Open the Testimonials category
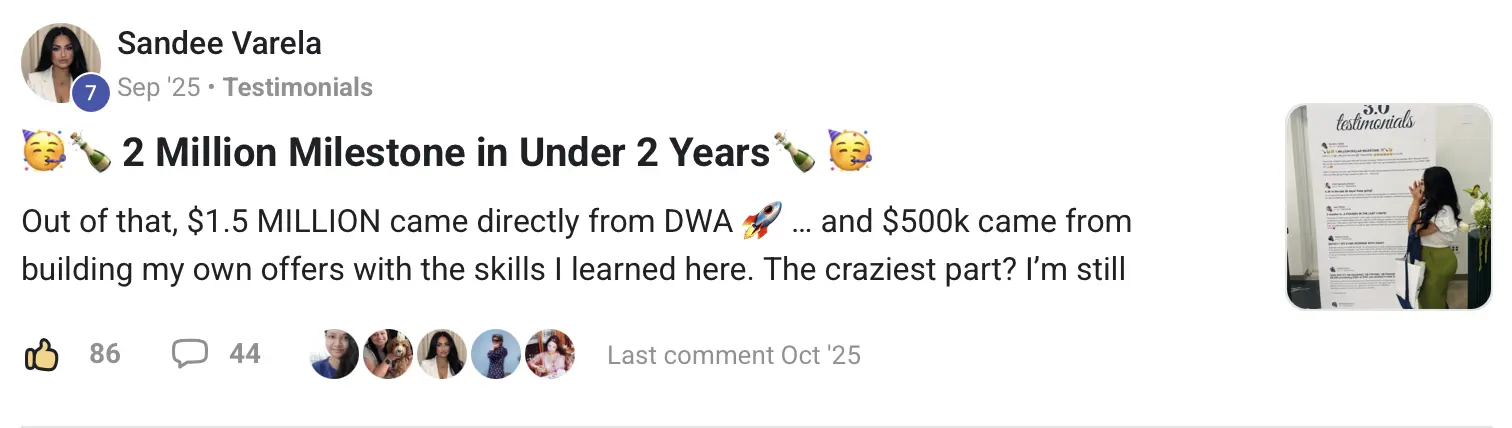The width and height of the screenshot is (1512, 428). point(298,88)
